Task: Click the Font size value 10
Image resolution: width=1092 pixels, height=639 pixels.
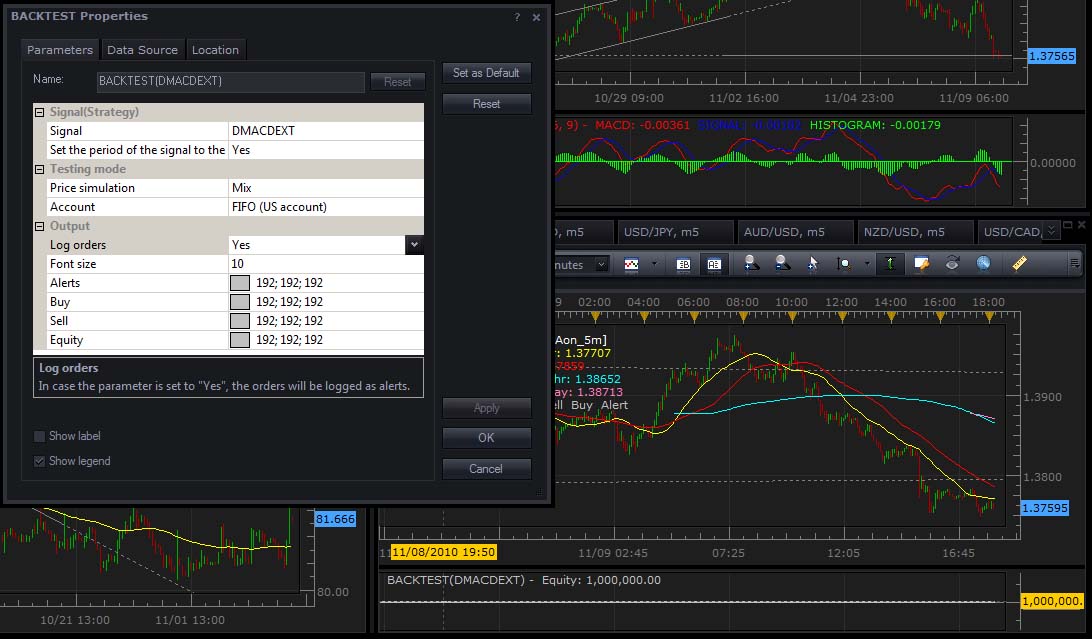Action: tap(326, 264)
